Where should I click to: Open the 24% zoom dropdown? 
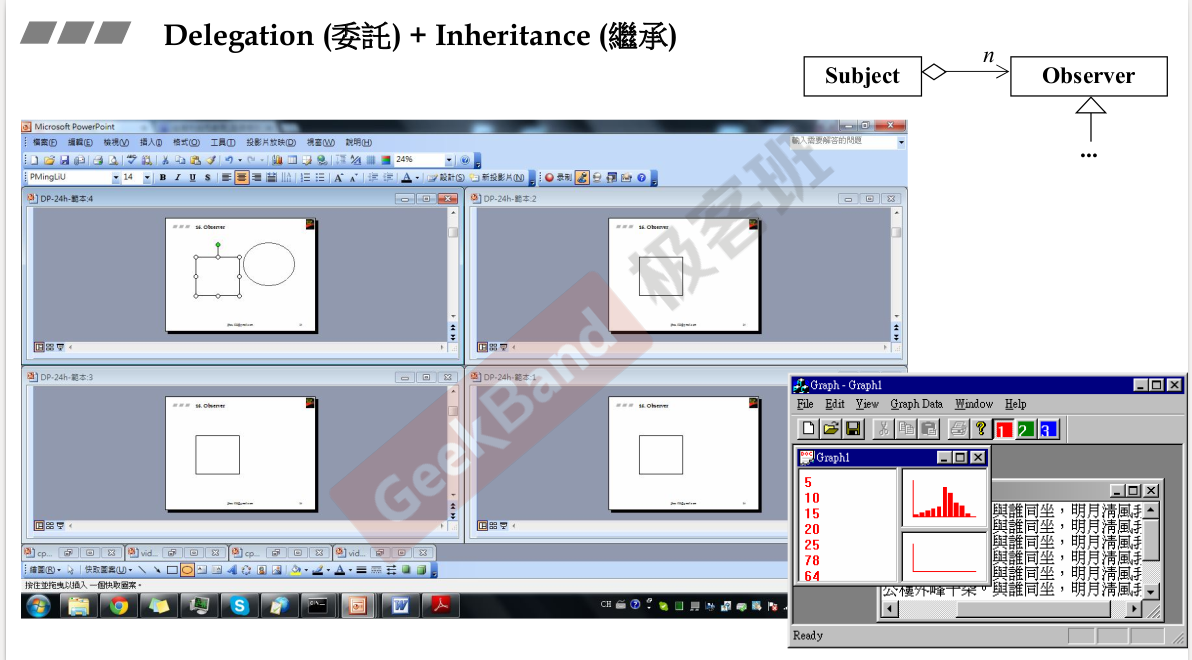pos(449,160)
